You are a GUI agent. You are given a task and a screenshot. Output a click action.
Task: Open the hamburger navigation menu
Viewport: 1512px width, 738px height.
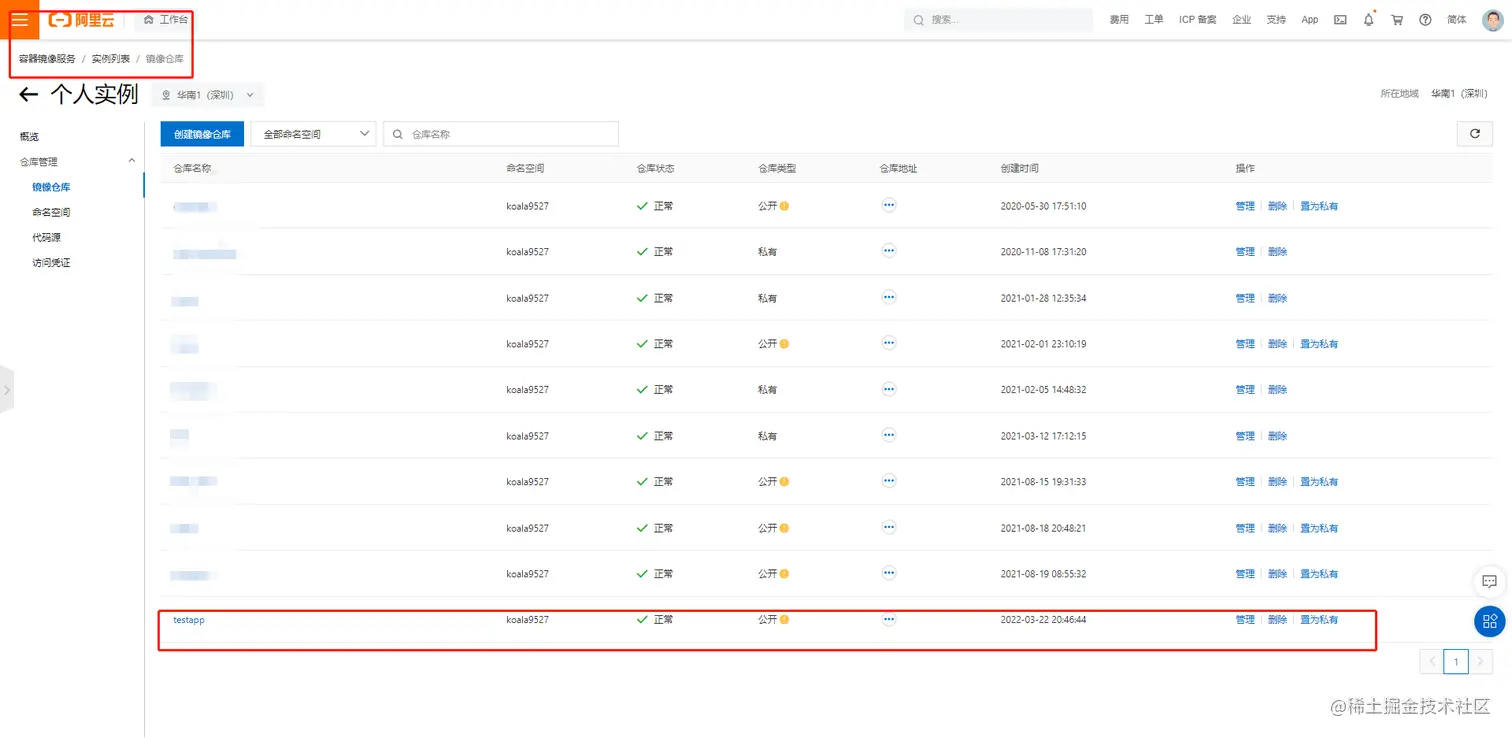(x=20, y=20)
